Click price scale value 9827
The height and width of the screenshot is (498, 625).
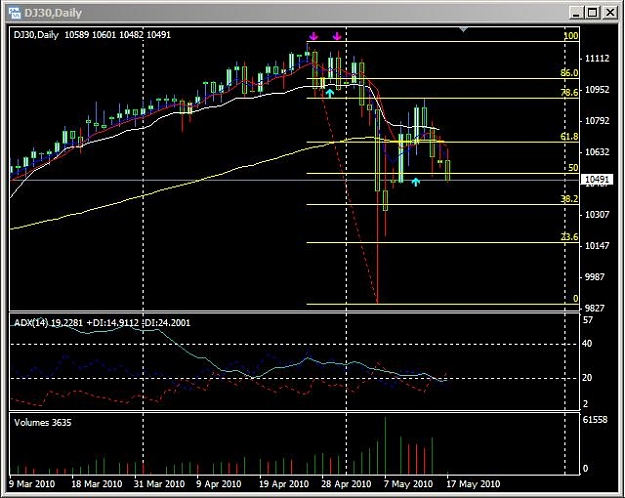(x=597, y=308)
